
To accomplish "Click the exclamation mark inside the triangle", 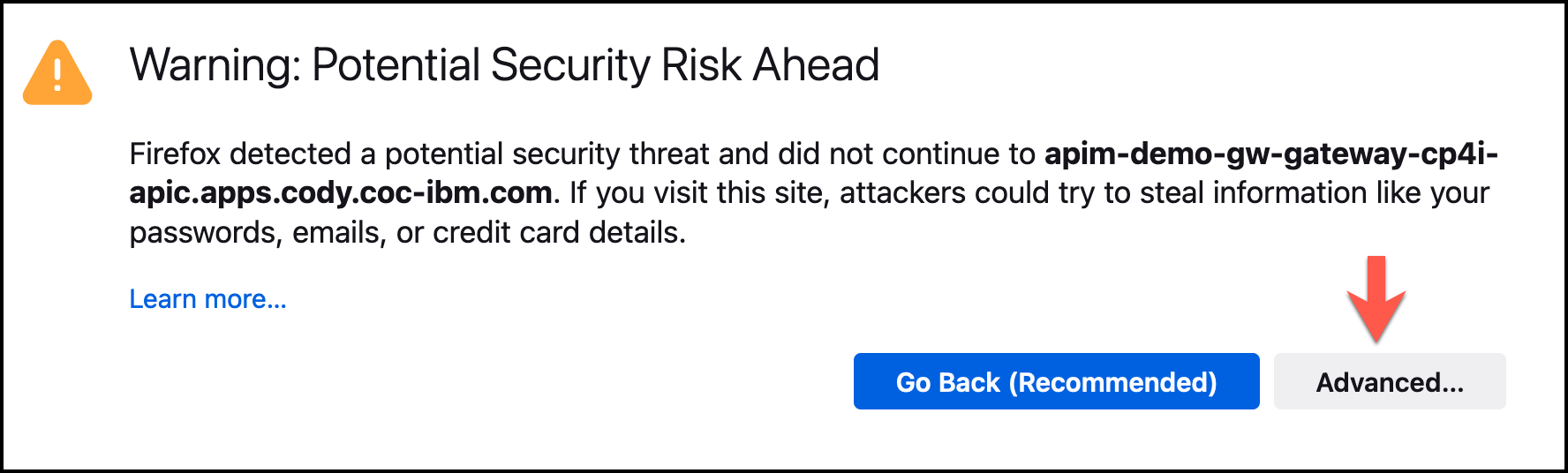I will (x=57, y=74).
